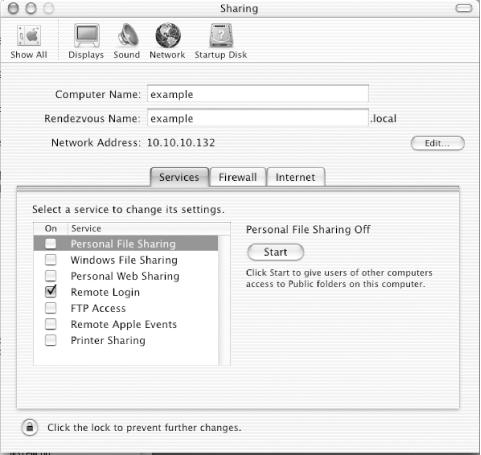Click the lock icon to prevent changes

pyautogui.click(x=30, y=427)
